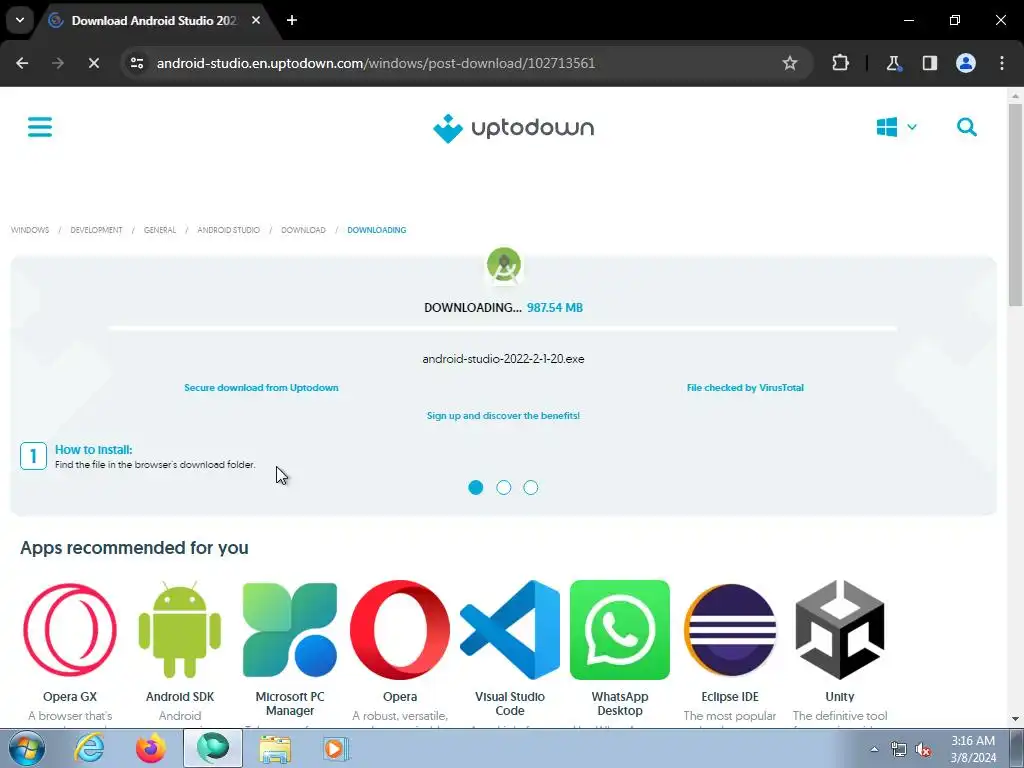The height and width of the screenshot is (768, 1024).
Task: Click the Android Studio app icon
Action: (504, 265)
